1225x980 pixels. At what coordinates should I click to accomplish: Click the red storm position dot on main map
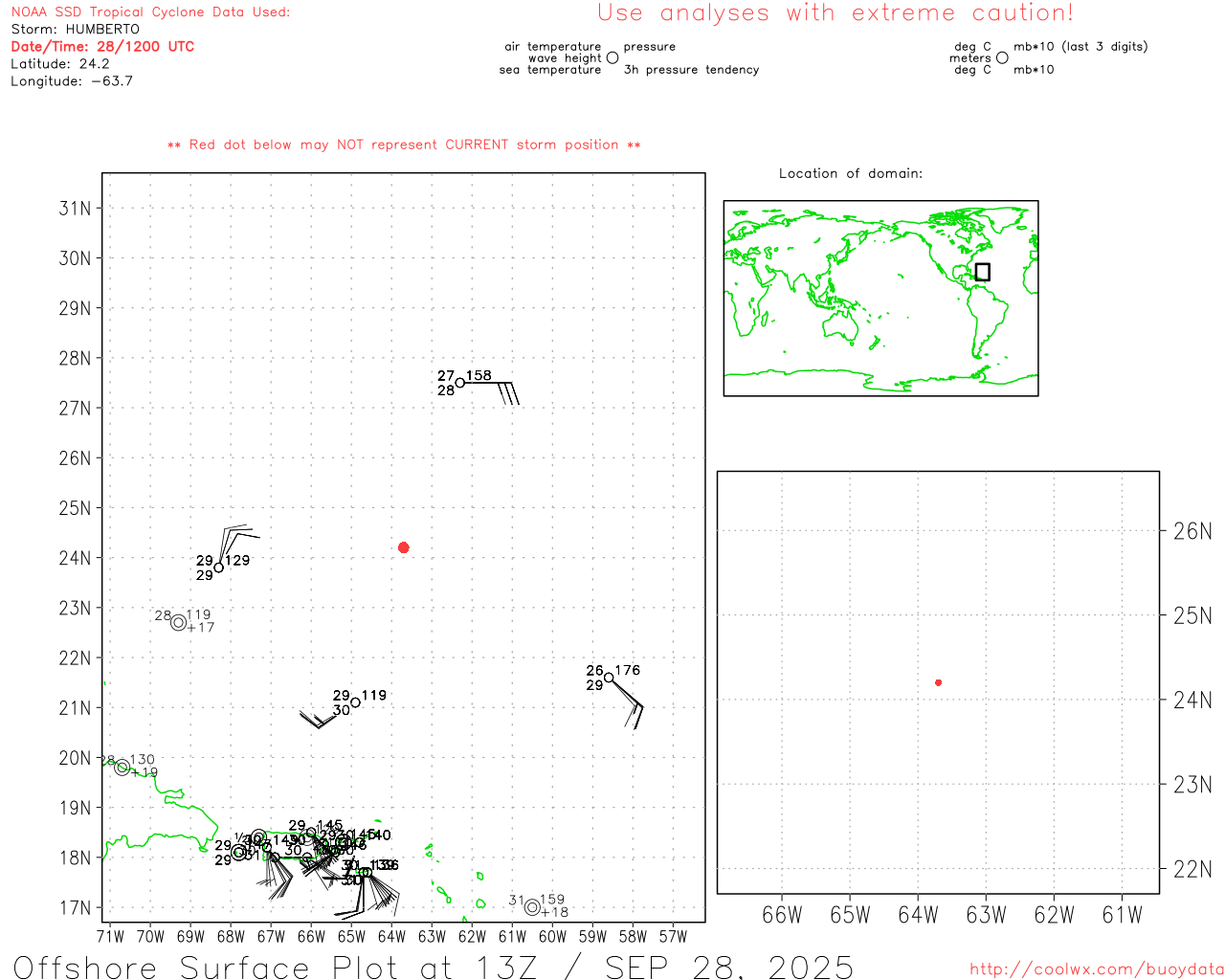403,547
